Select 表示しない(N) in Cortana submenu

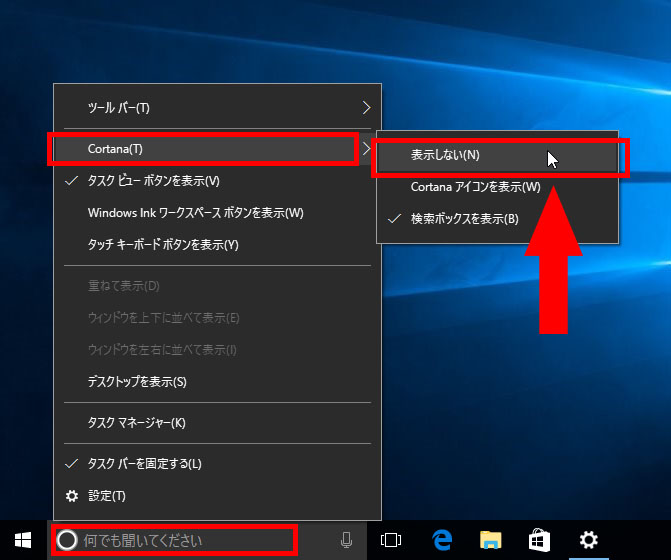(497, 155)
